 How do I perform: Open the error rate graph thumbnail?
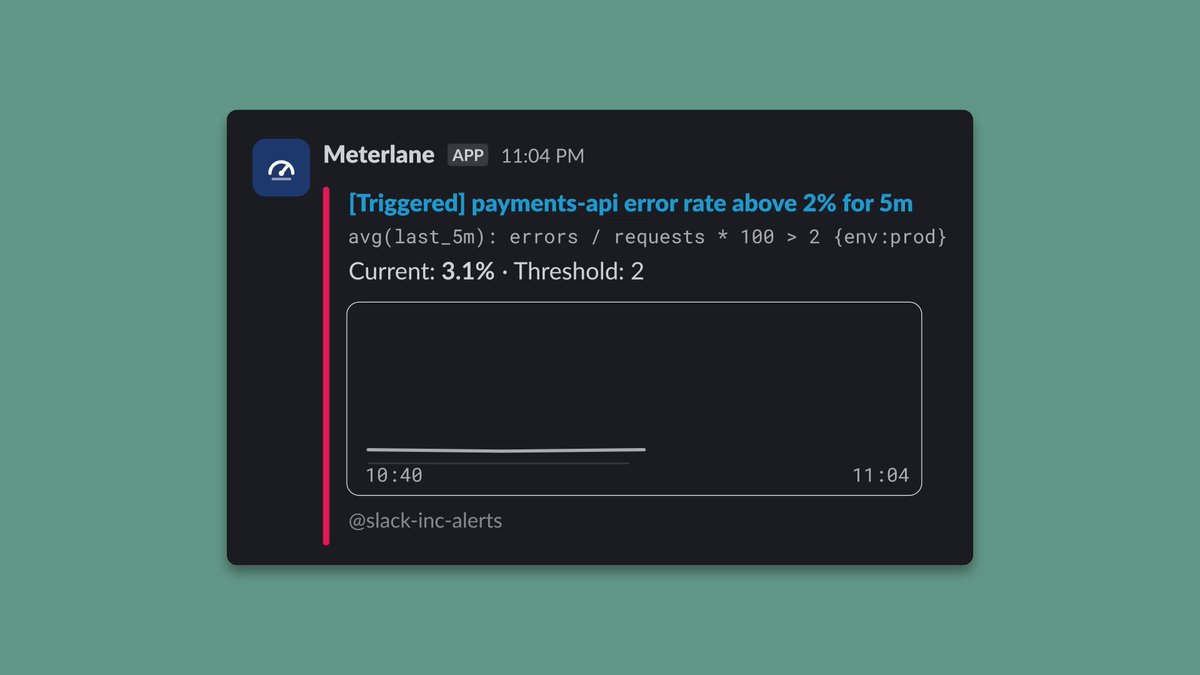coord(634,398)
